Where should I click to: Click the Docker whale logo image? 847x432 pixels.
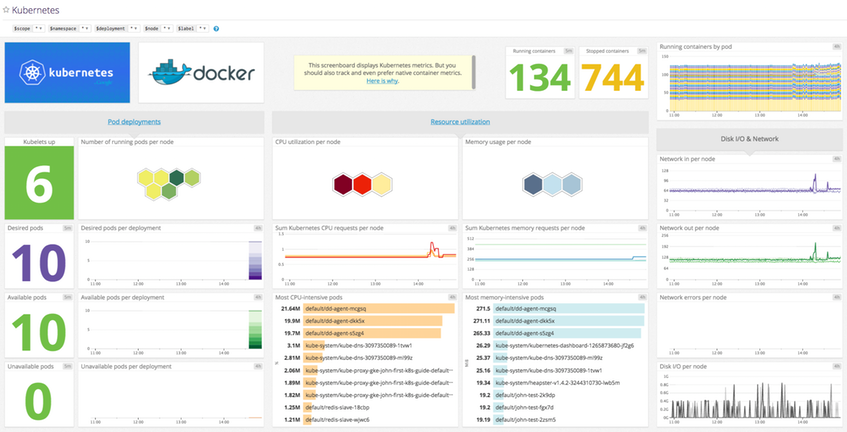(x=201, y=72)
